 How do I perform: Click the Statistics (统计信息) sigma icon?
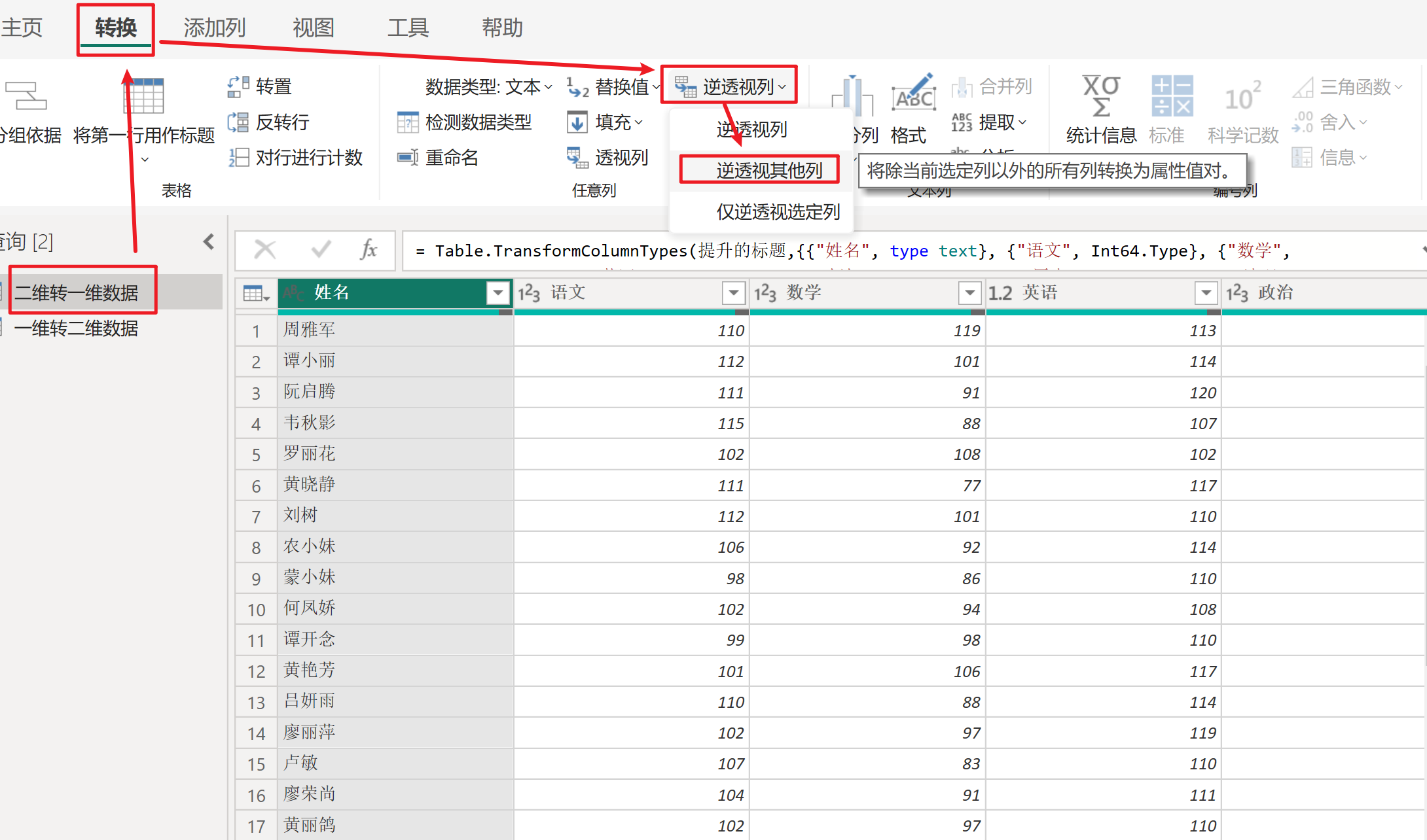pyautogui.click(x=1101, y=96)
